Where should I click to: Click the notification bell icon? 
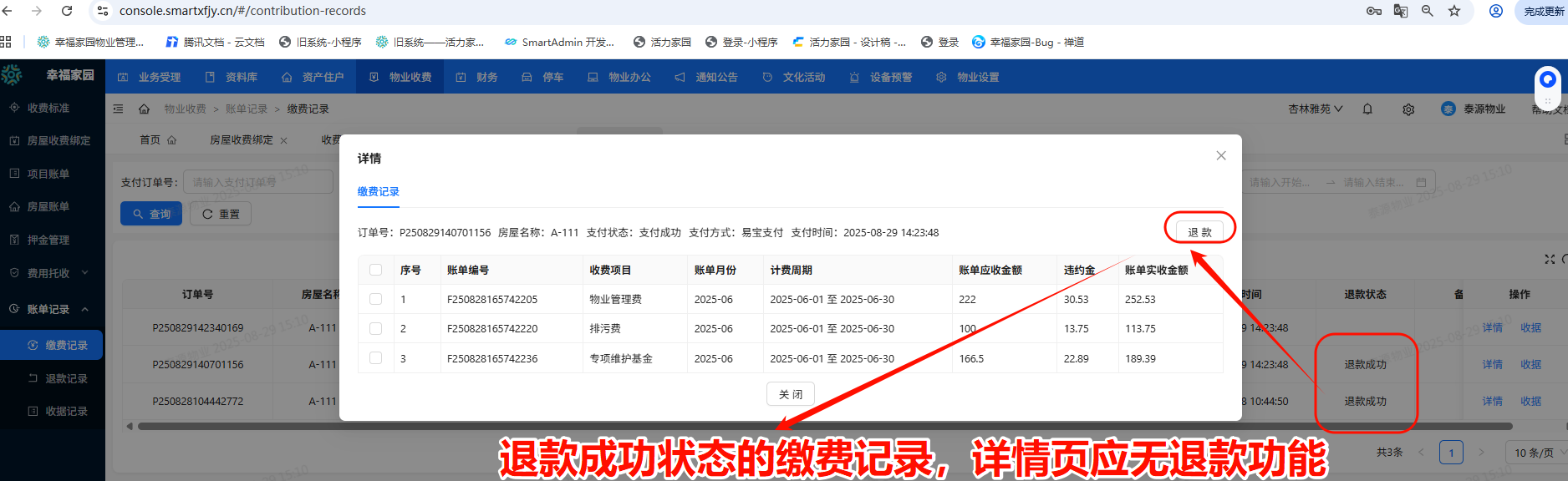click(x=1367, y=109)
